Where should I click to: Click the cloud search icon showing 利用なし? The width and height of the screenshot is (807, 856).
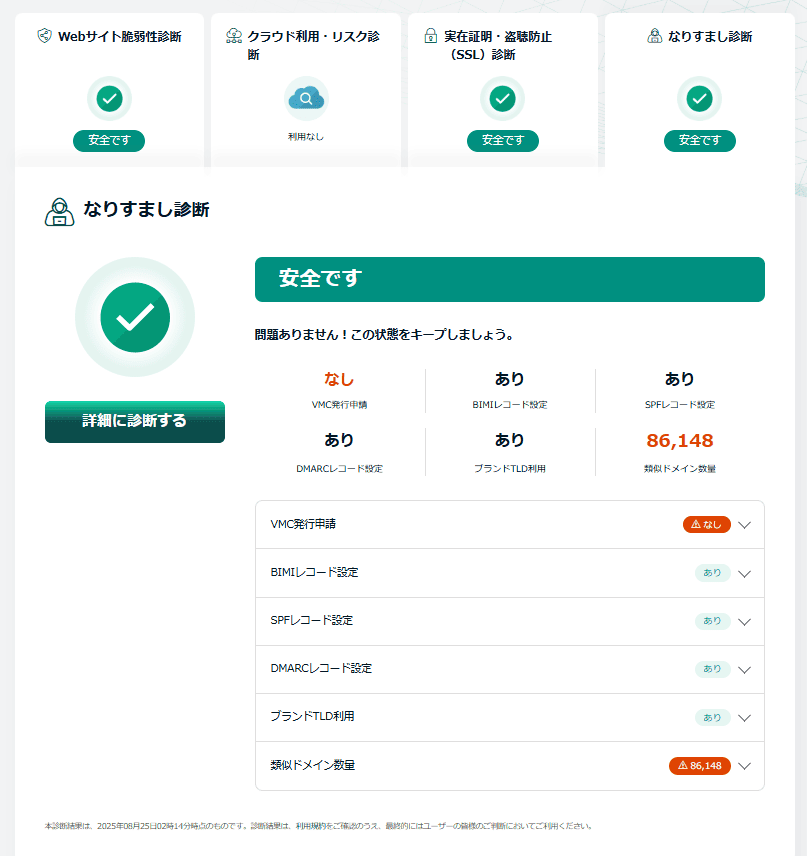pos(306,98)
